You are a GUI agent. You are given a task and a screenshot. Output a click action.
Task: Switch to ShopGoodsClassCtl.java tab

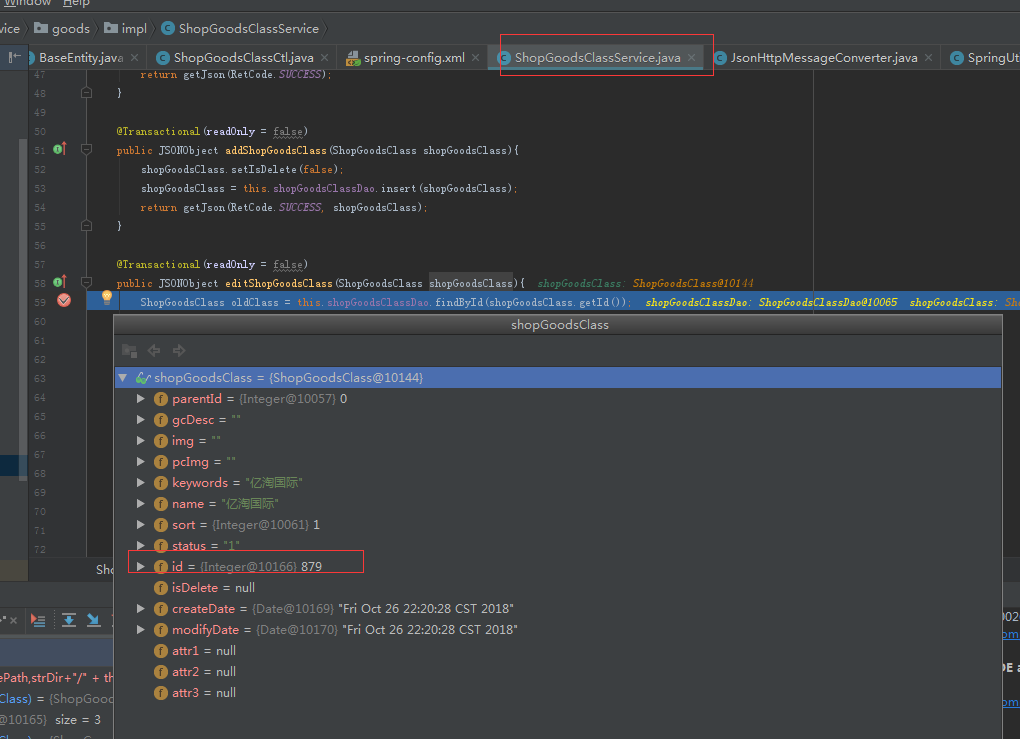(243, 57)
